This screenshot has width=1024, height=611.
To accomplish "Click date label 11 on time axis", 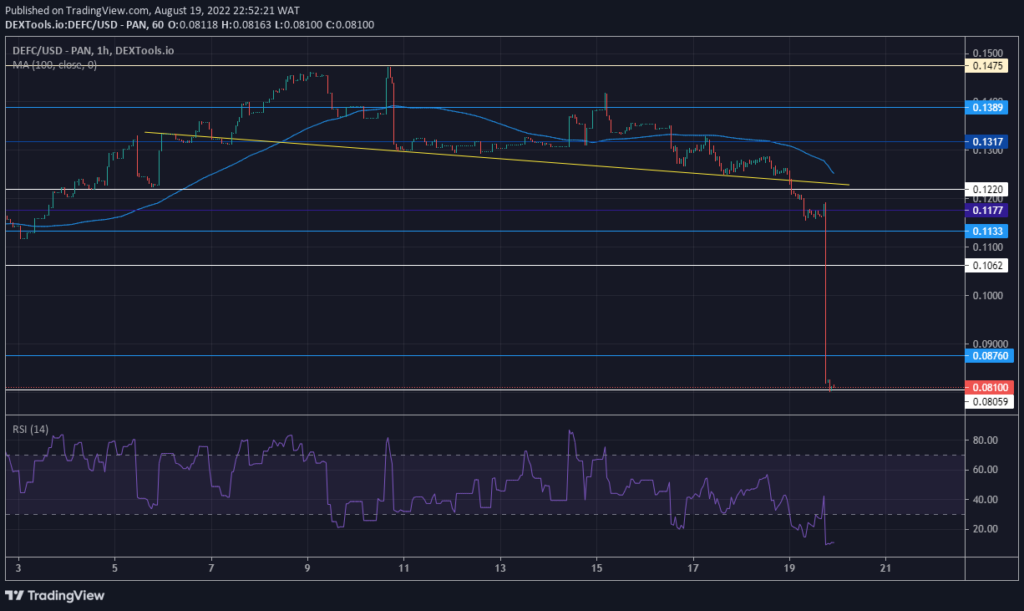I will [404, 568].
